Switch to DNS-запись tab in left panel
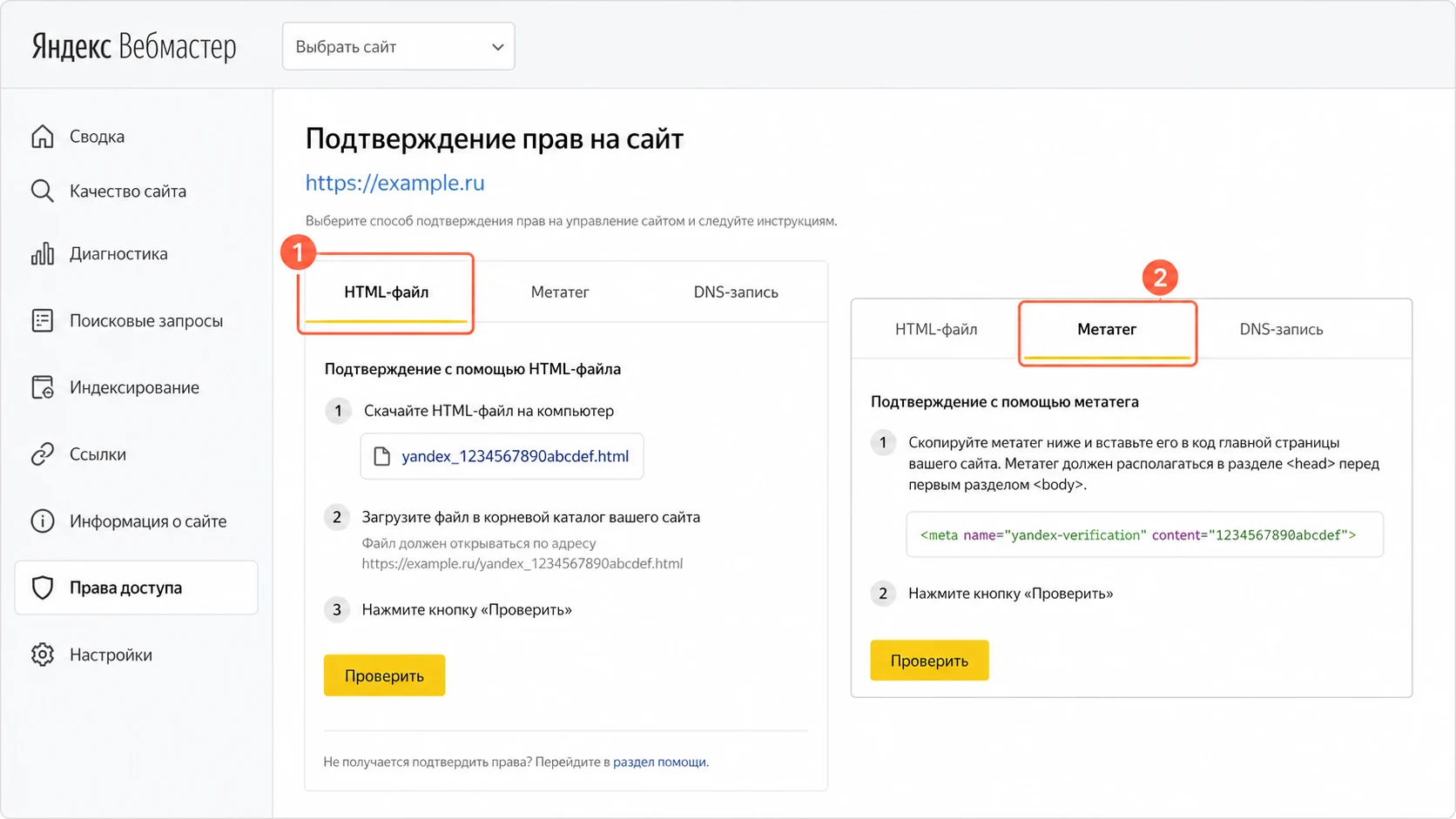 click(736, 292)
